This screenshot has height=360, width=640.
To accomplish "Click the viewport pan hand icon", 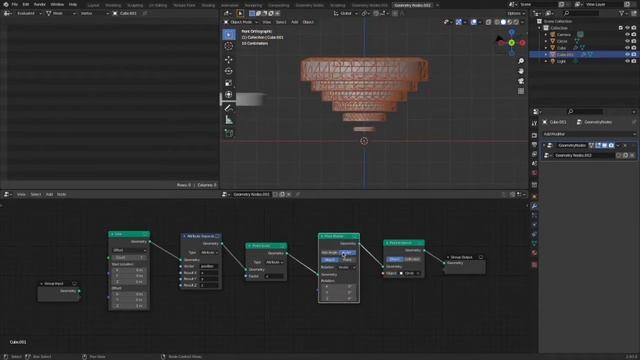I will pos(521,71).
